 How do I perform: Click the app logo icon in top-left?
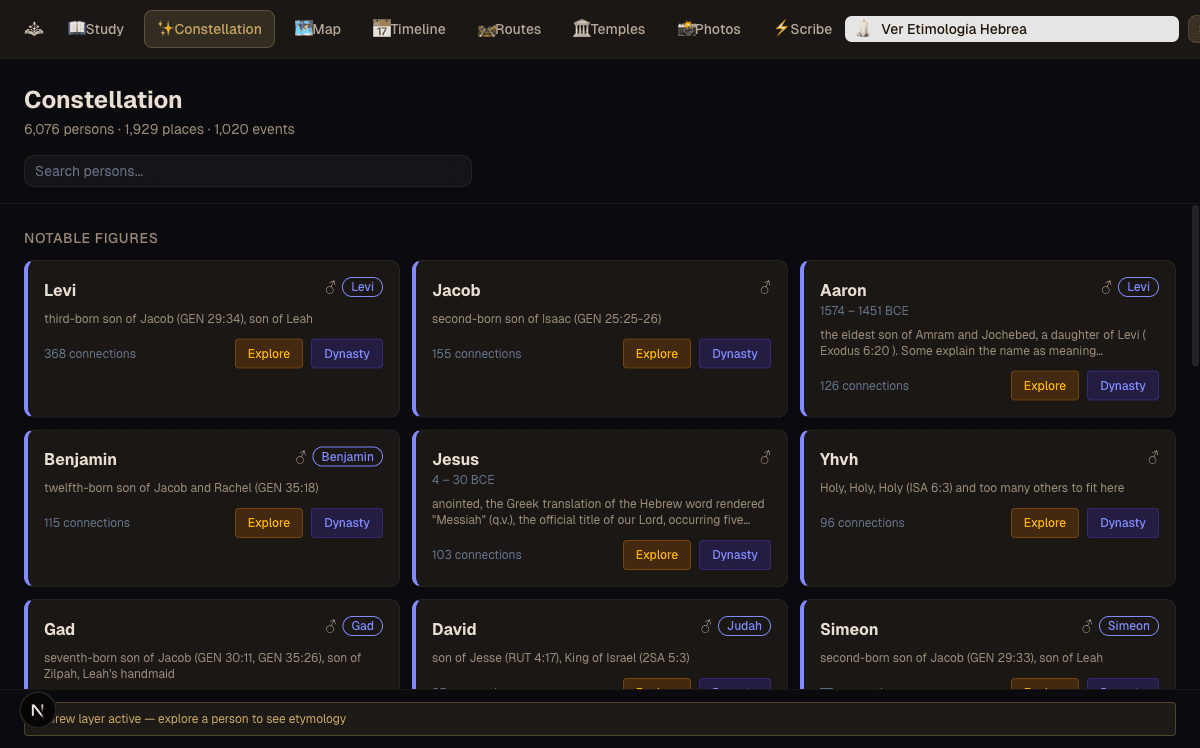[34, 29]
